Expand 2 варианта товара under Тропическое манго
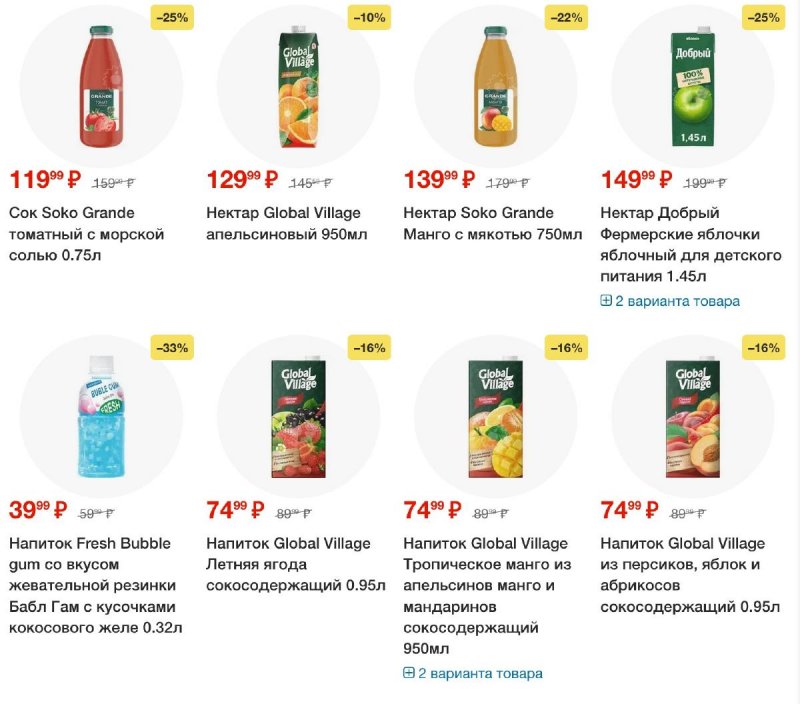This screenshot has width=800, height=704. 473,673
